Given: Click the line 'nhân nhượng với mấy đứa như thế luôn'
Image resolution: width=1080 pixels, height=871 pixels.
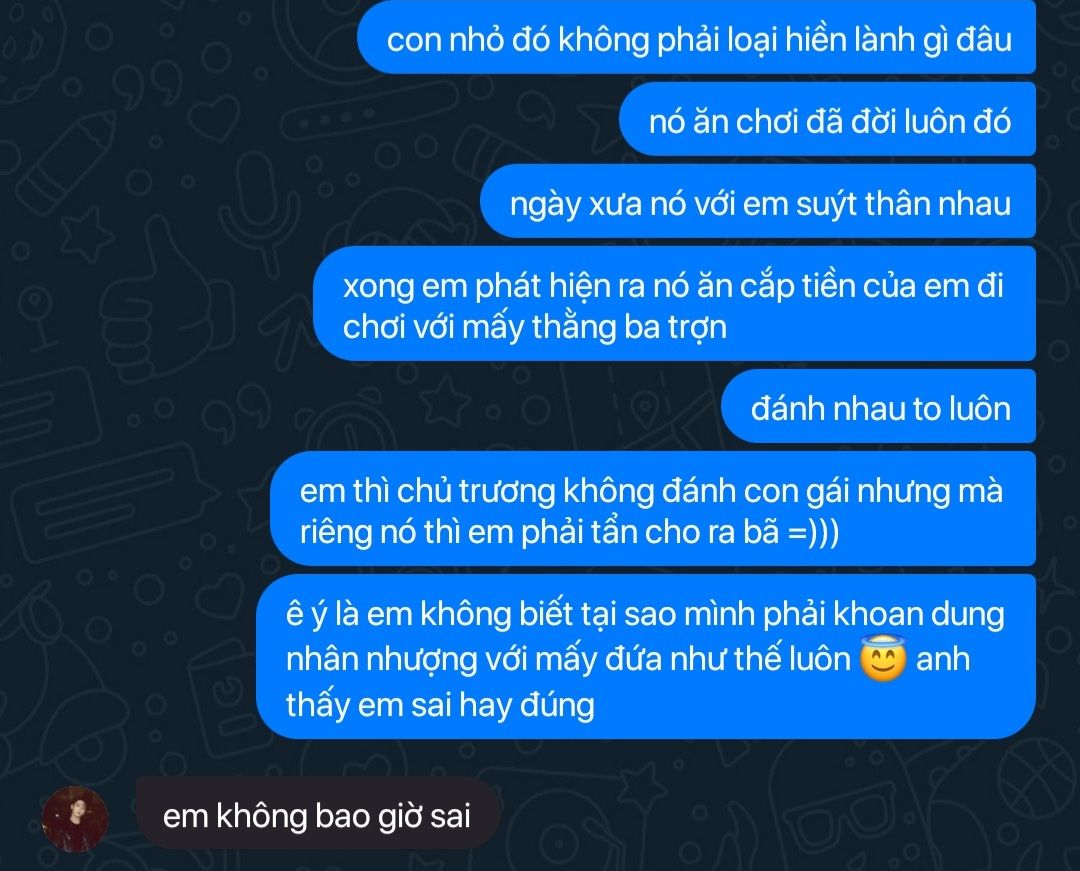Looking at the screenshot, I should [568, 659].
